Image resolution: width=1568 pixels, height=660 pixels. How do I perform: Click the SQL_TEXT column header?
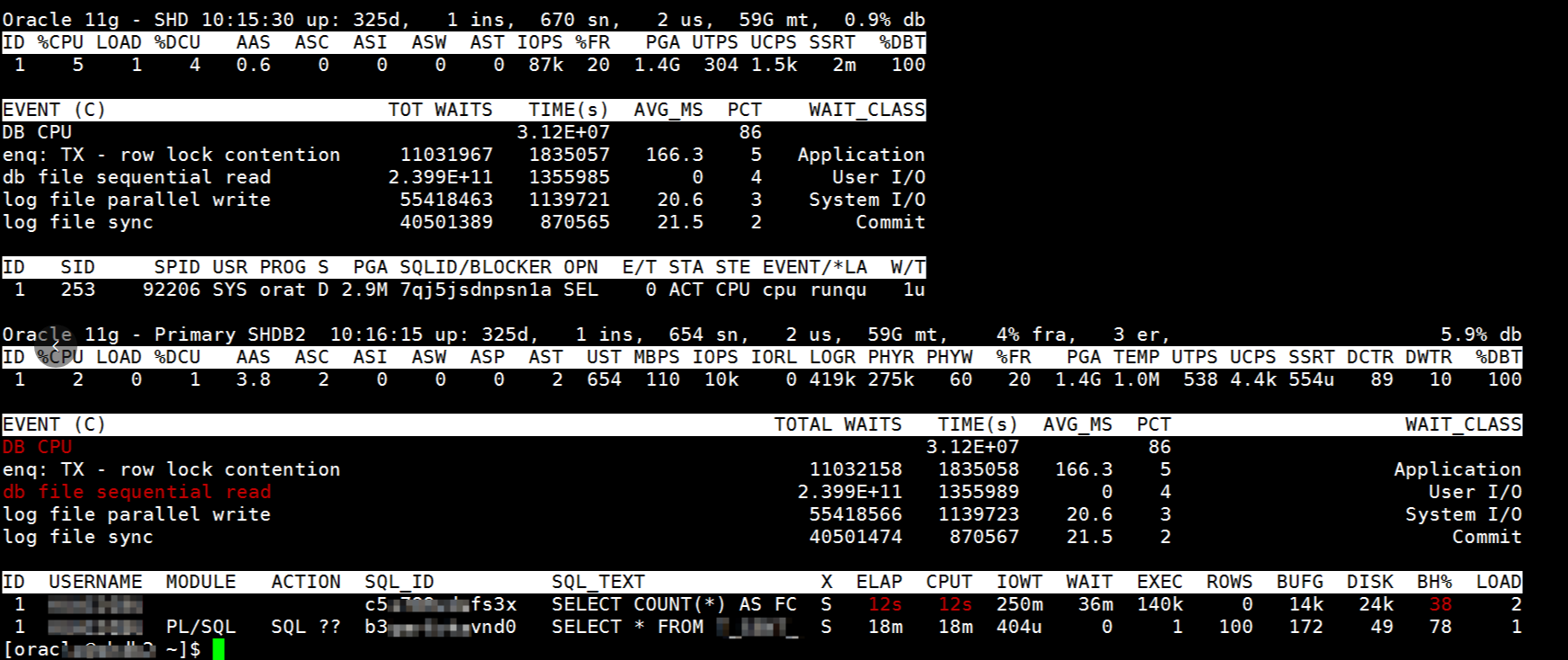click(598, 582)
